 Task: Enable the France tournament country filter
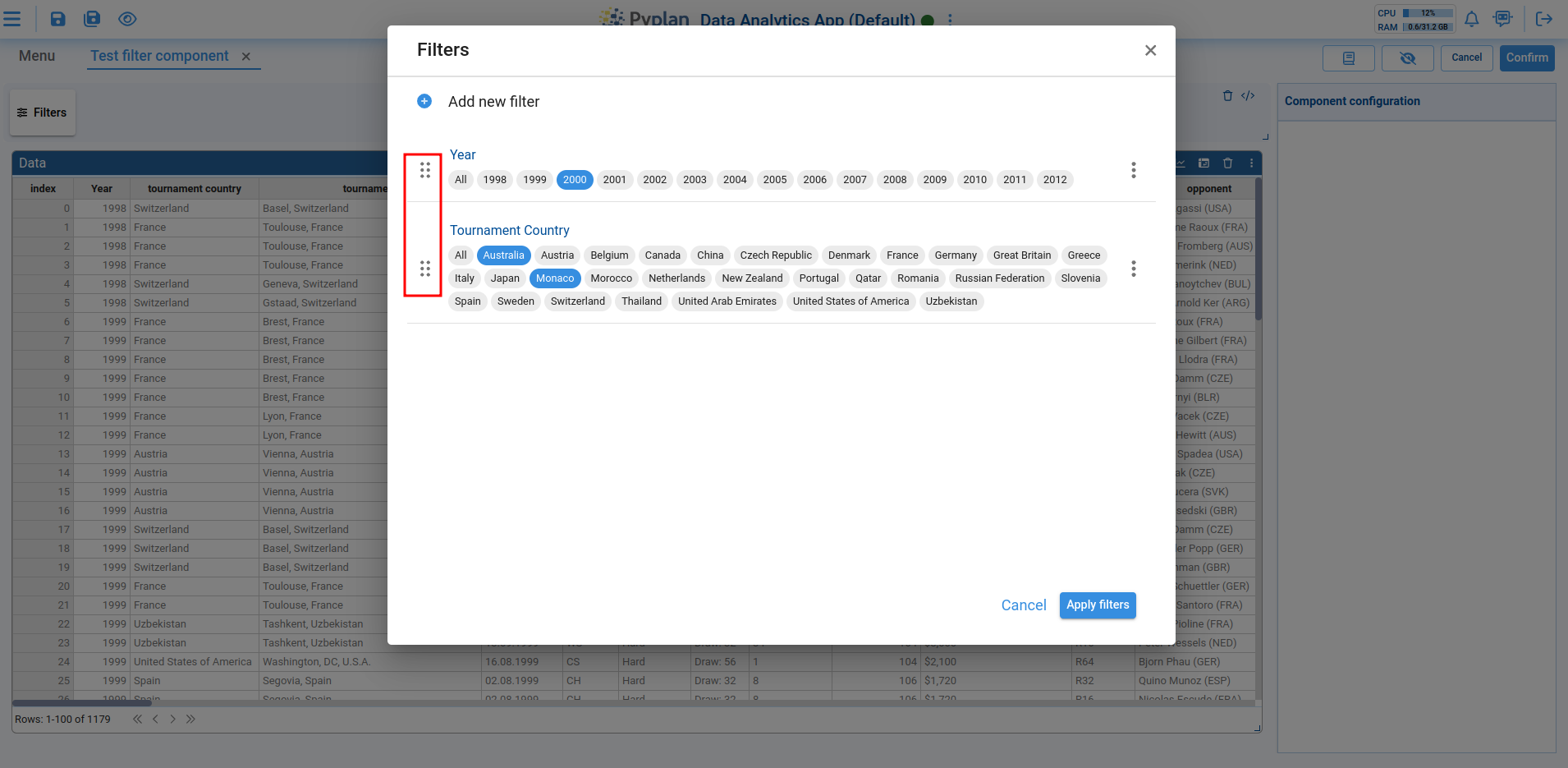(901, 255)
